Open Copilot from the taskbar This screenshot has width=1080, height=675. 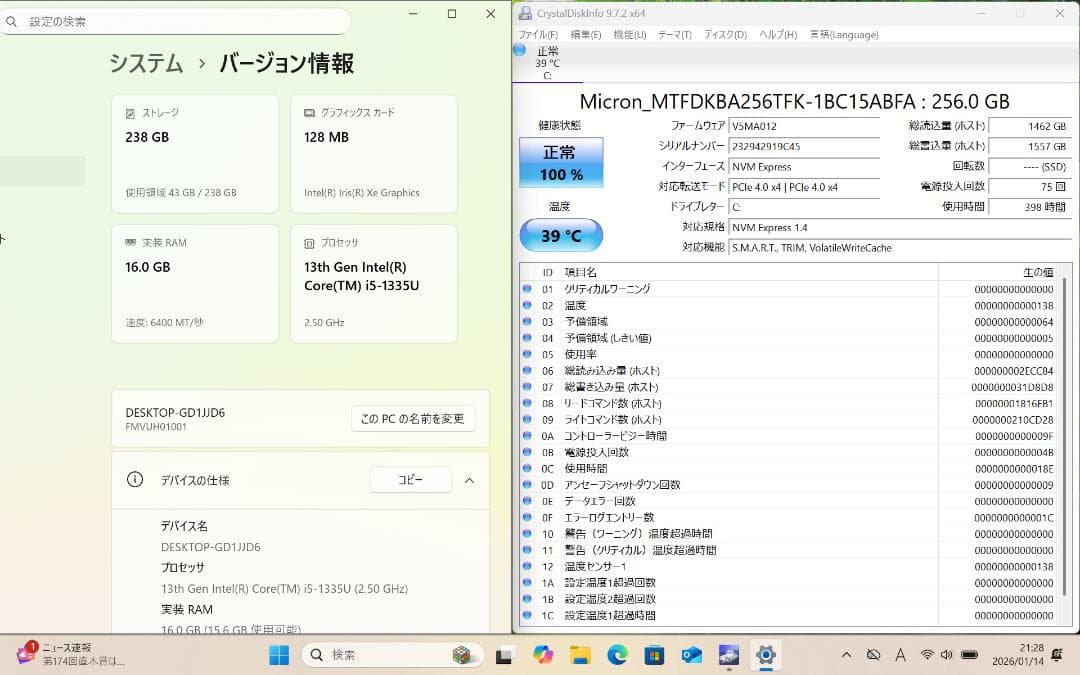pyautogui.click(x=543, y=655)
